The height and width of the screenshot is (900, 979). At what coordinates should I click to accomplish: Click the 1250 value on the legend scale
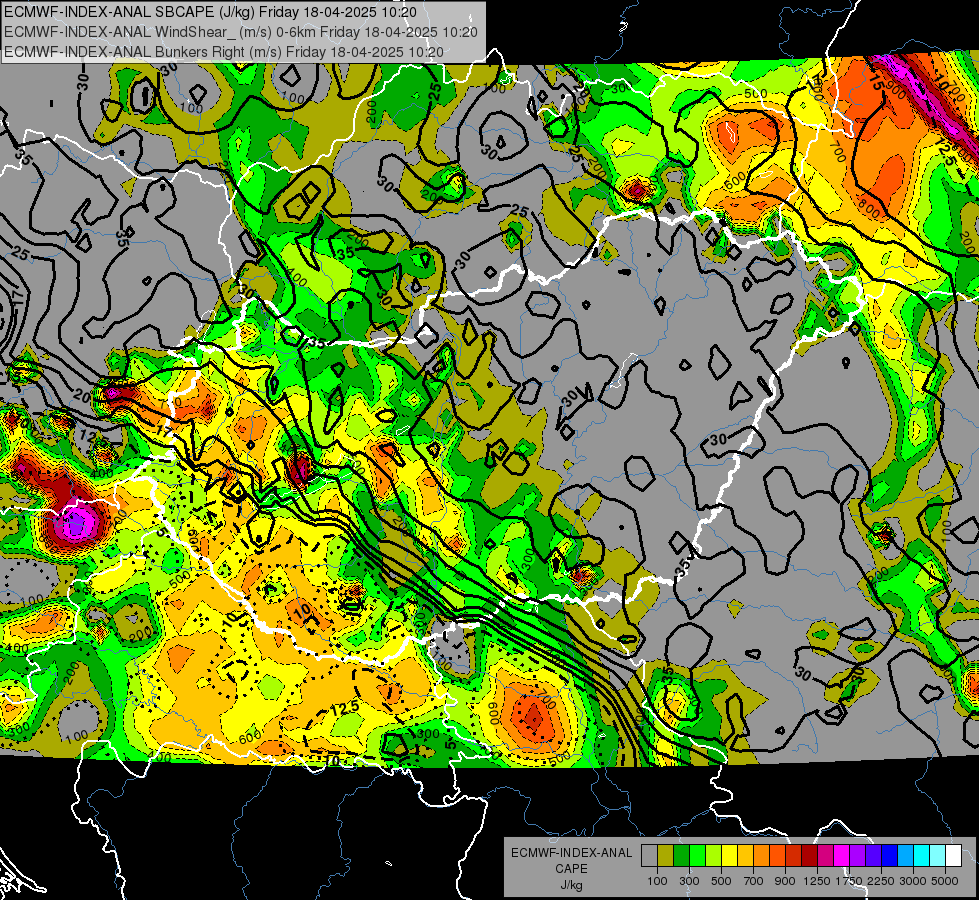817,881
